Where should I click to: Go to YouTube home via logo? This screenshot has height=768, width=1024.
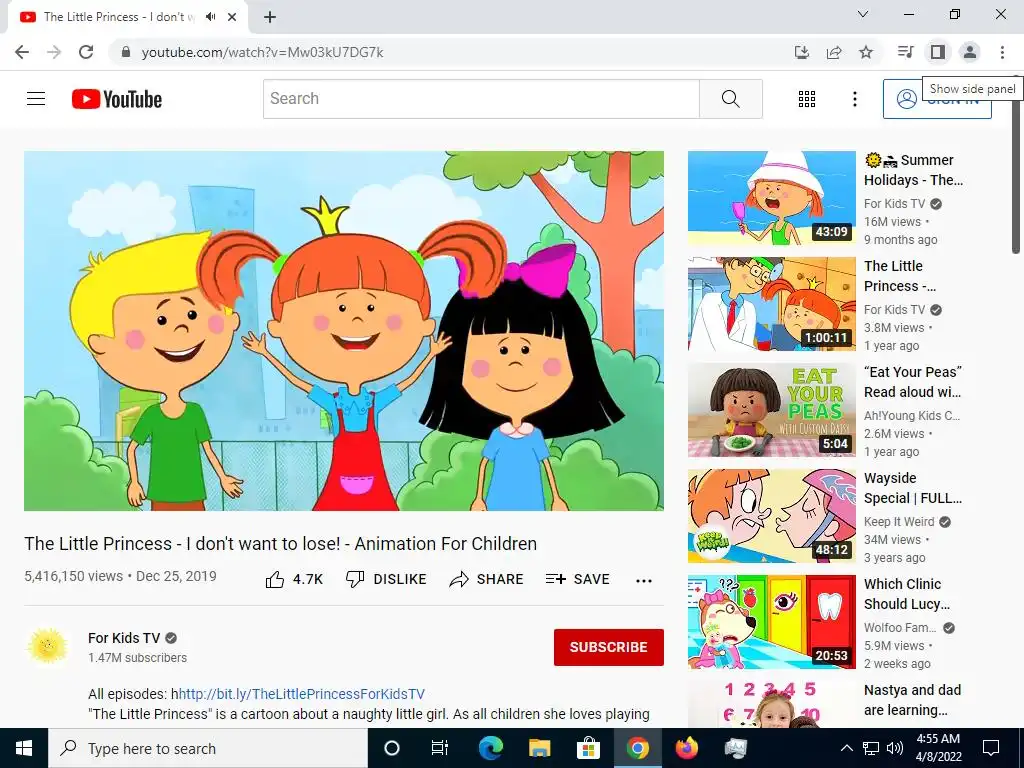click(117, 99)
